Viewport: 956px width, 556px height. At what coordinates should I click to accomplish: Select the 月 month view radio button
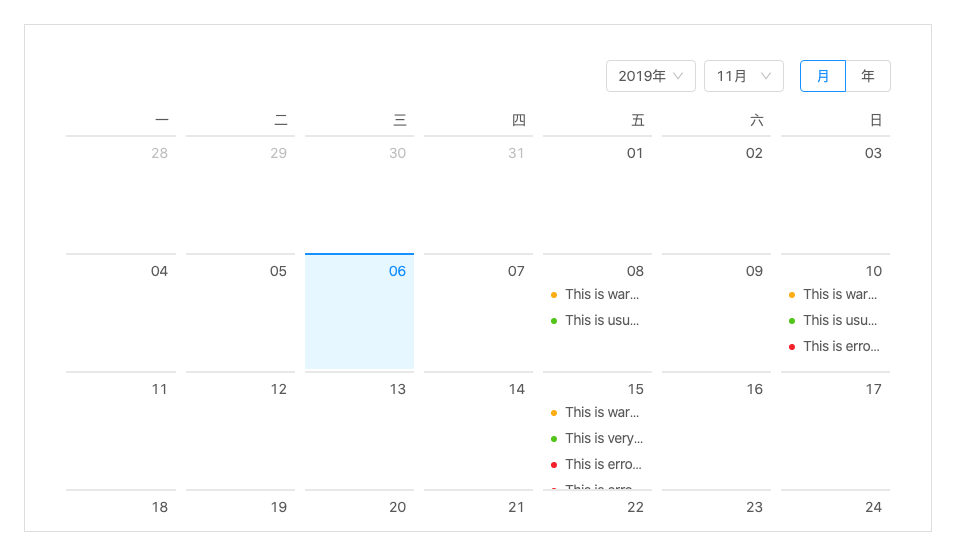(823, 76)
